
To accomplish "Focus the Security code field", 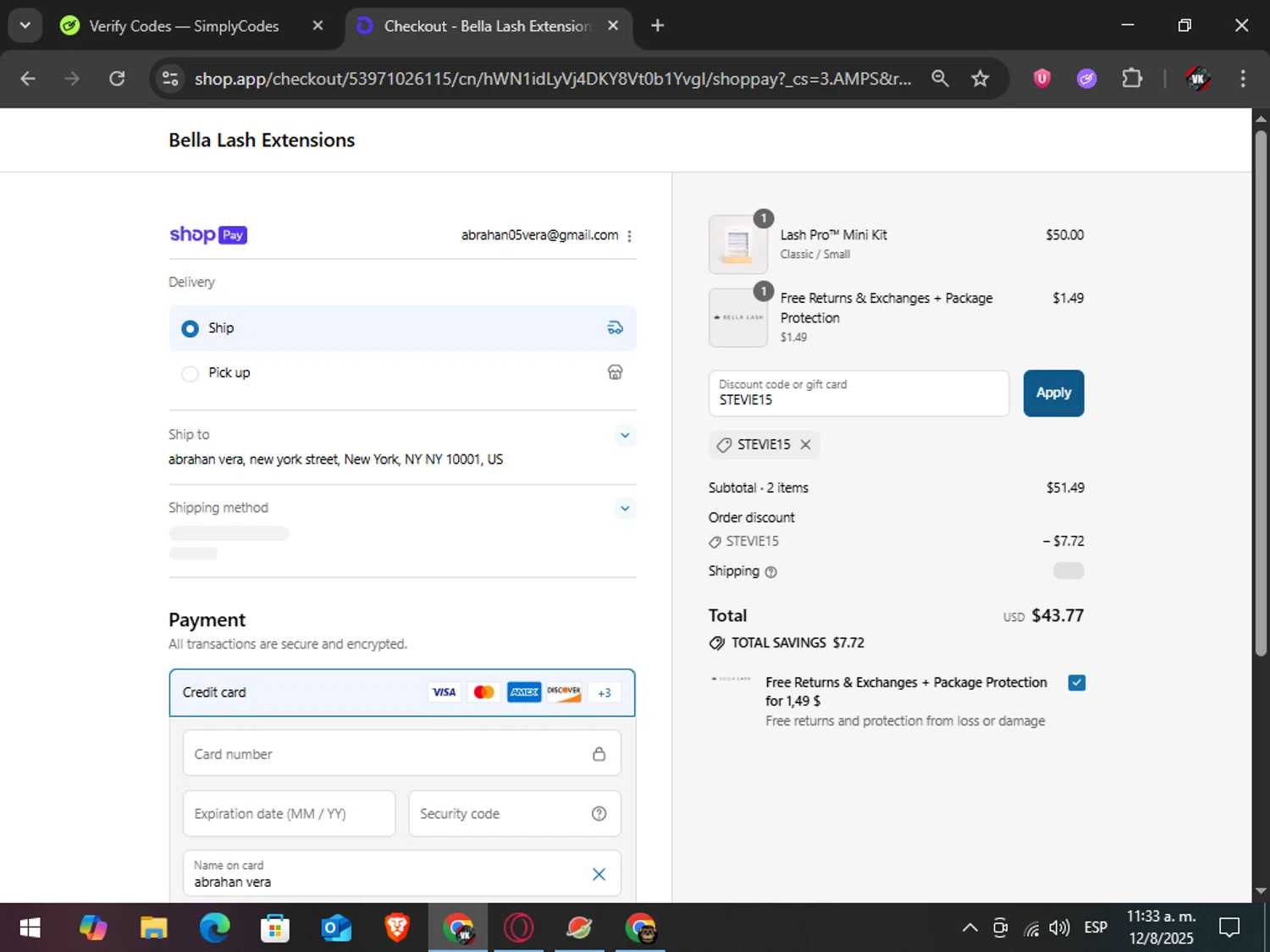I will click(x=515, y=813).
